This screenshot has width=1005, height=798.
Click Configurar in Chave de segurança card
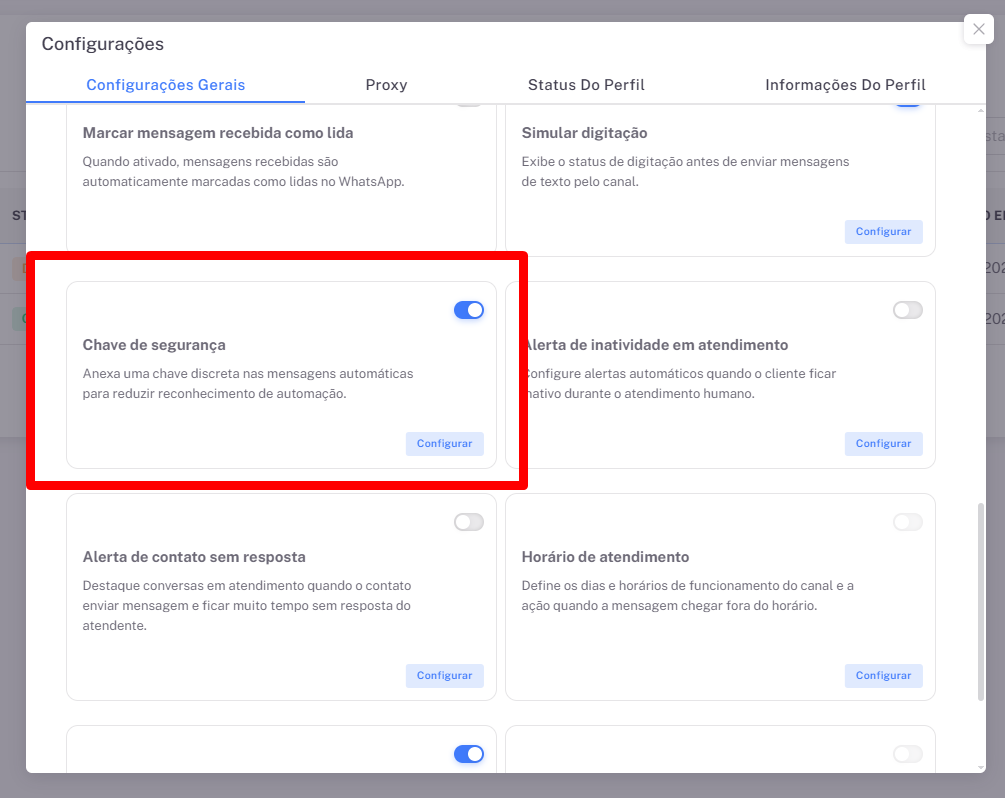(444, 444)
